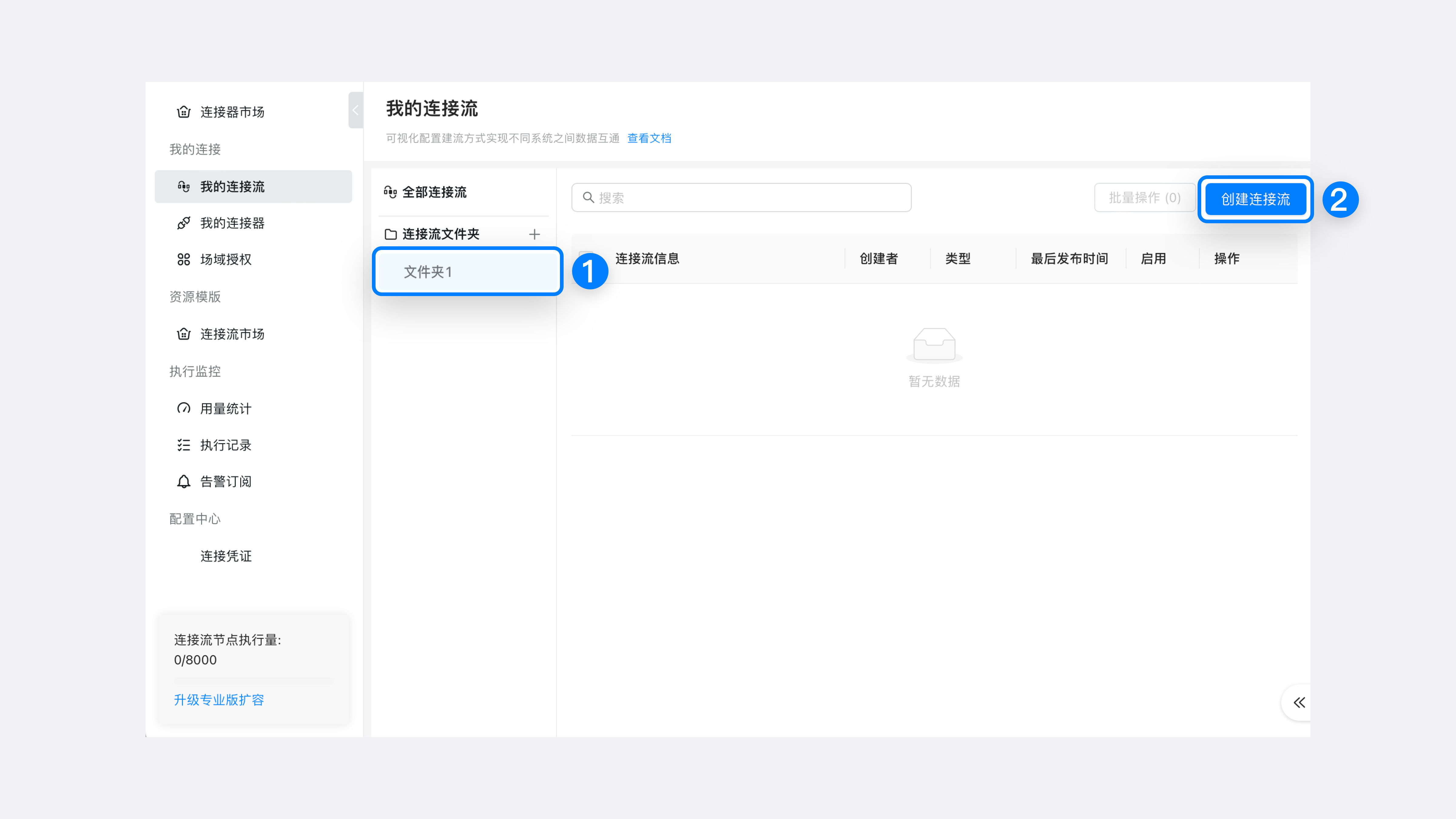Select 我的连接流 in the sidebar
The image size is (1456, 819).
[x=234, y=187]
